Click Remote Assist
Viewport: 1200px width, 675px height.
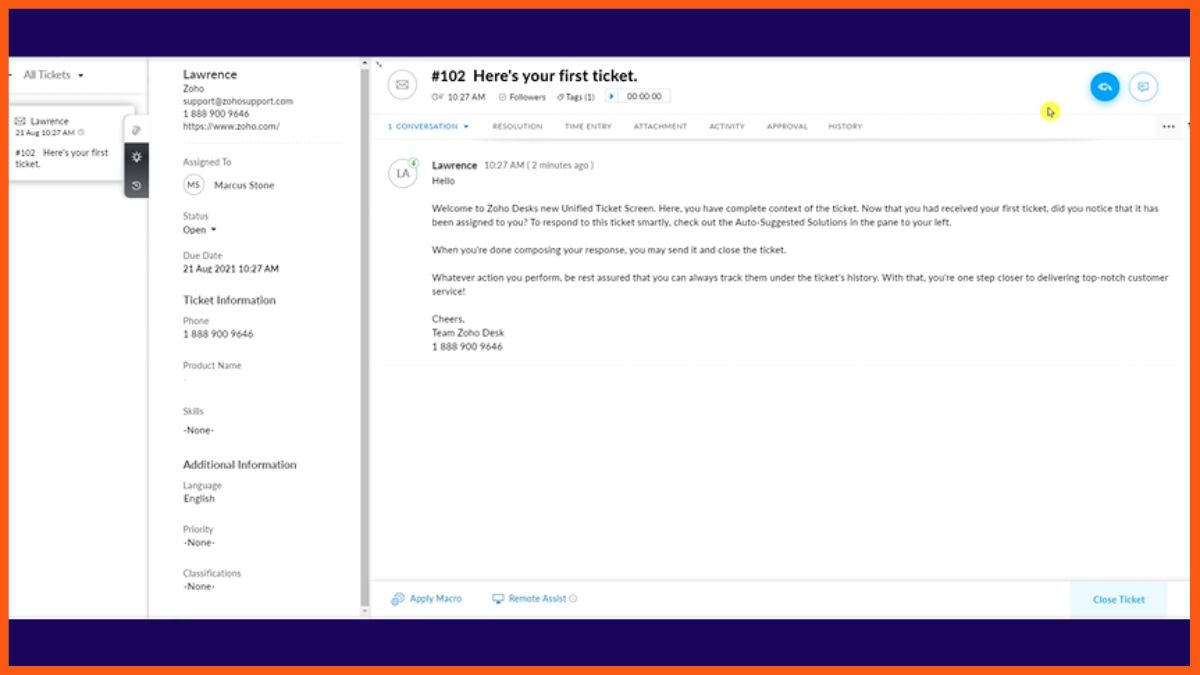[537, 599]
